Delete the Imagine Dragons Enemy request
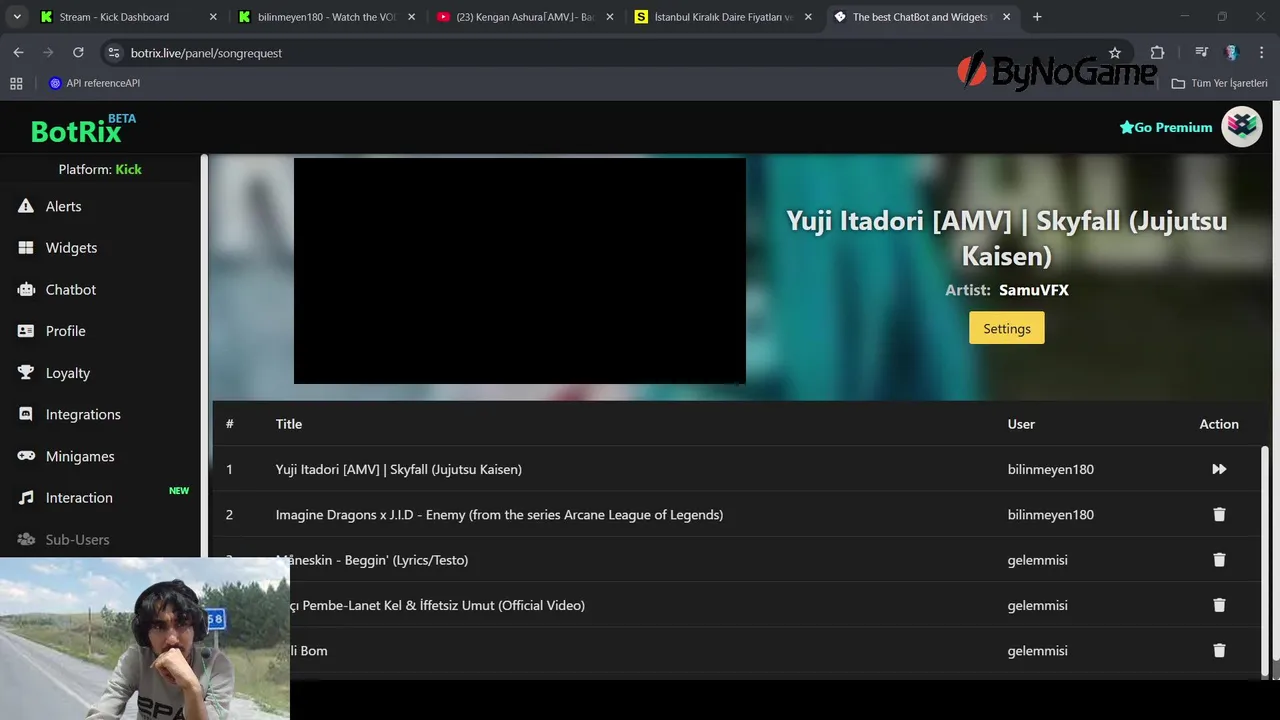The image size is (1280, 720). 1219,514
